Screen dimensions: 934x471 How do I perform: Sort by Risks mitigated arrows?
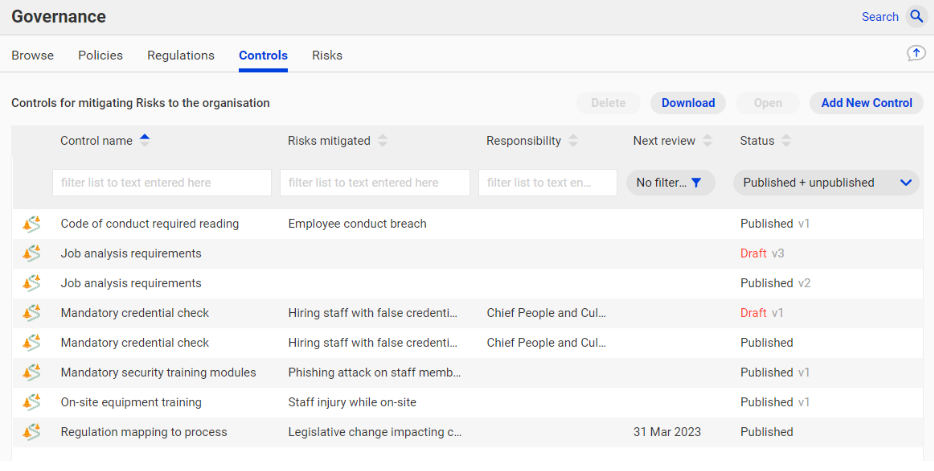[x=382, y=141]
